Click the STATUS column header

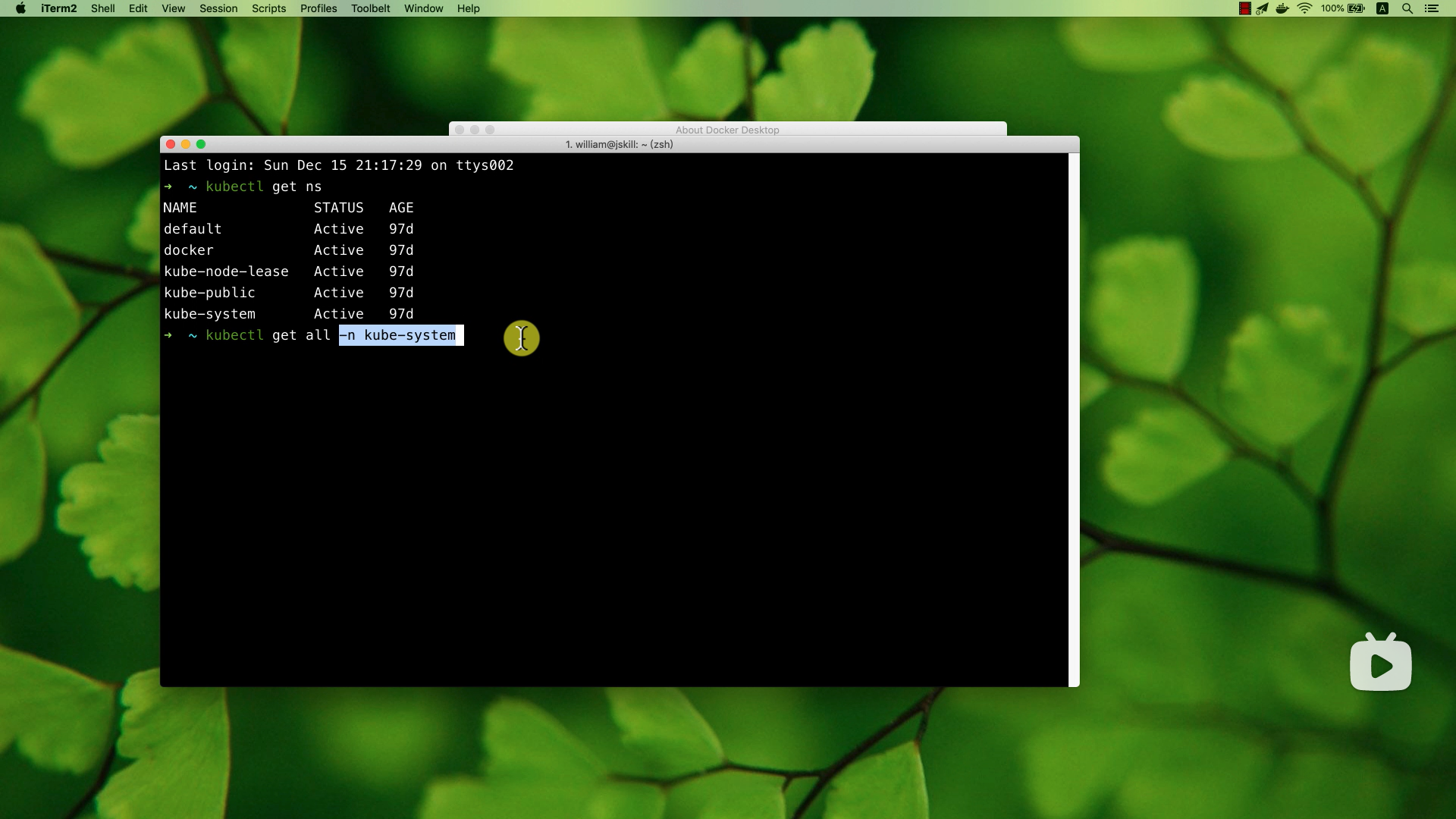click(338, 208)
